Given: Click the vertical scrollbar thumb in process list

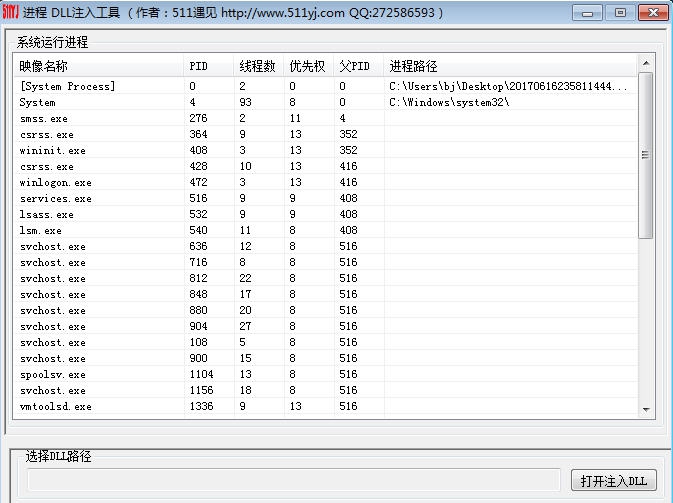Looking at the screenshot, I should 645,155.
